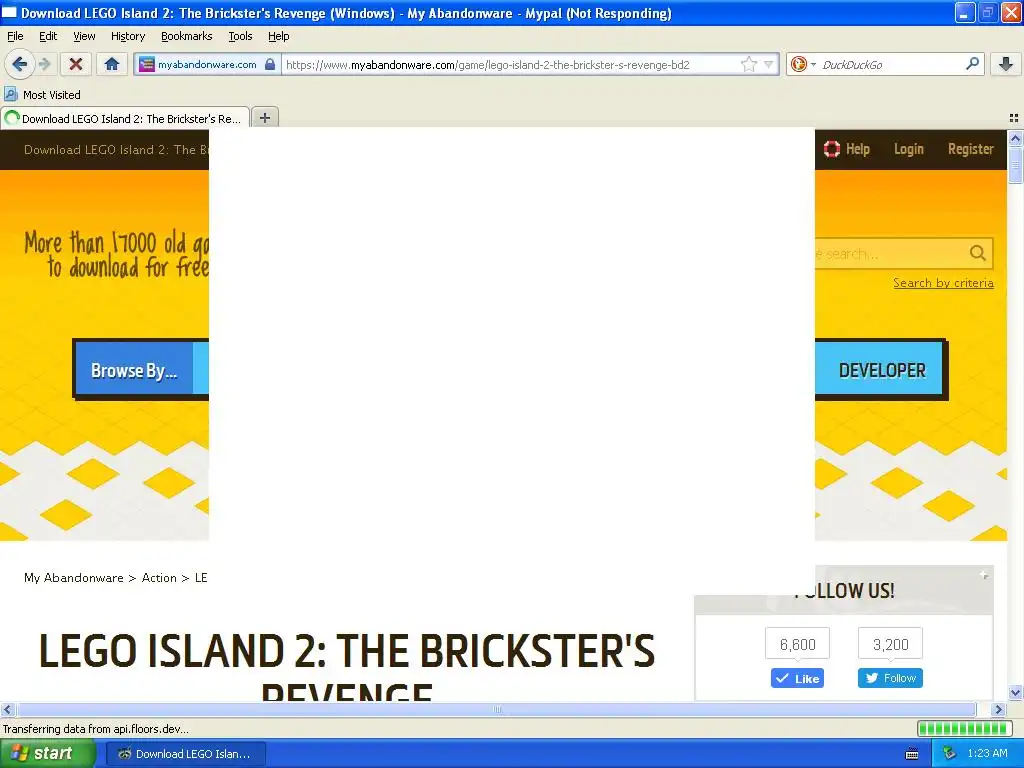Click the vertical scrollbar up arrow
The image size is (1024, 768).
click(x=1015, y=138)
